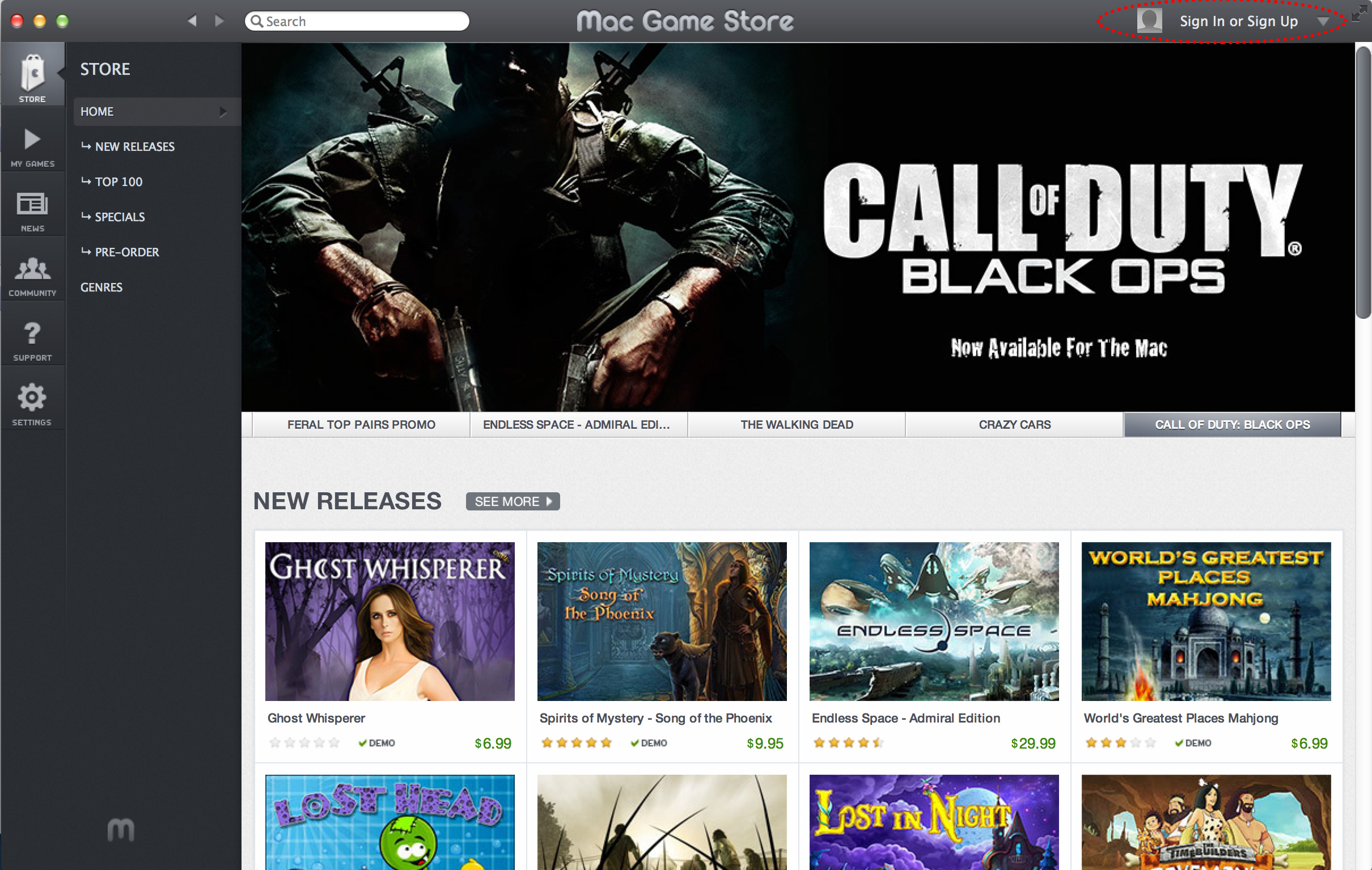Click World's Greatest Places Mahjong $6.99 price

1309,744
